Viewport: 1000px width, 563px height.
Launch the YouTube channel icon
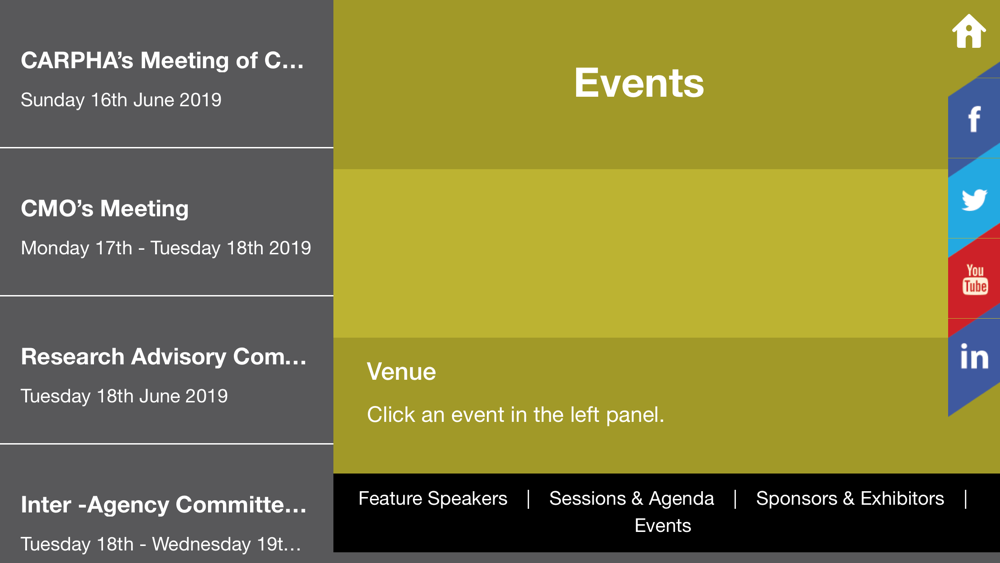point(975,280)
